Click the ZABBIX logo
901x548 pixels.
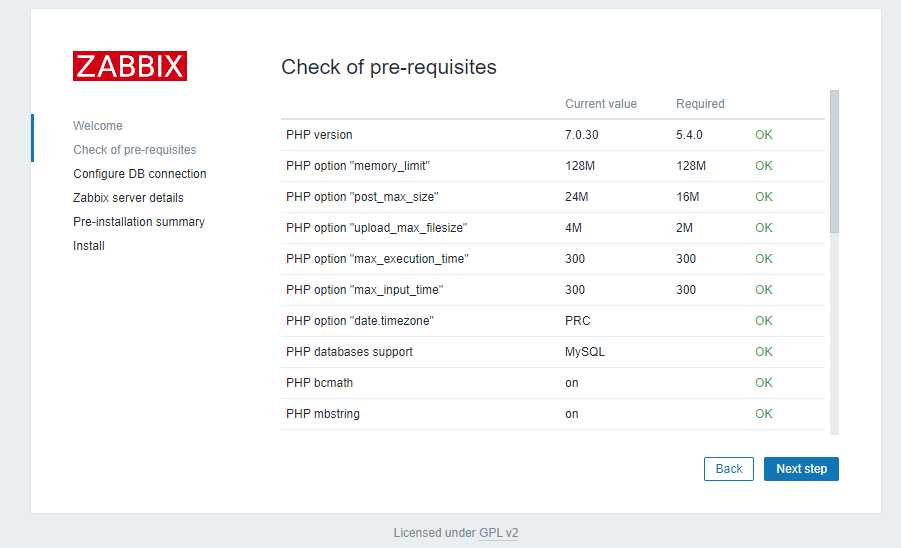tap(130, 66)
